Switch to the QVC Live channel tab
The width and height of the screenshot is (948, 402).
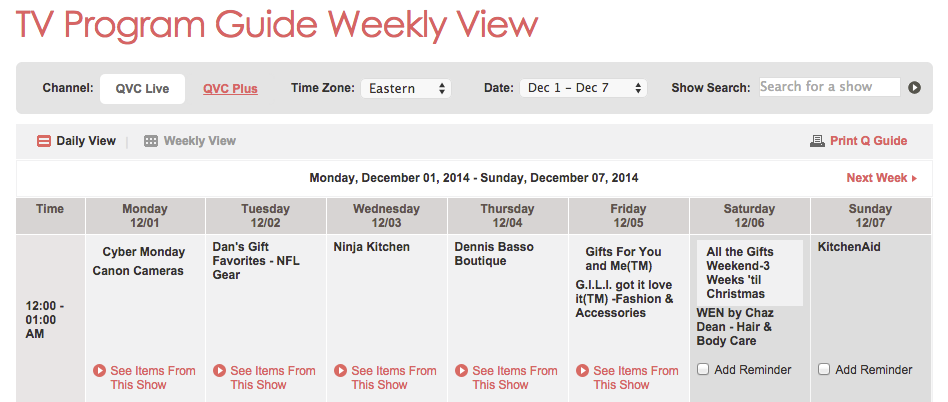pyautogui.click(x=143, y=88)
